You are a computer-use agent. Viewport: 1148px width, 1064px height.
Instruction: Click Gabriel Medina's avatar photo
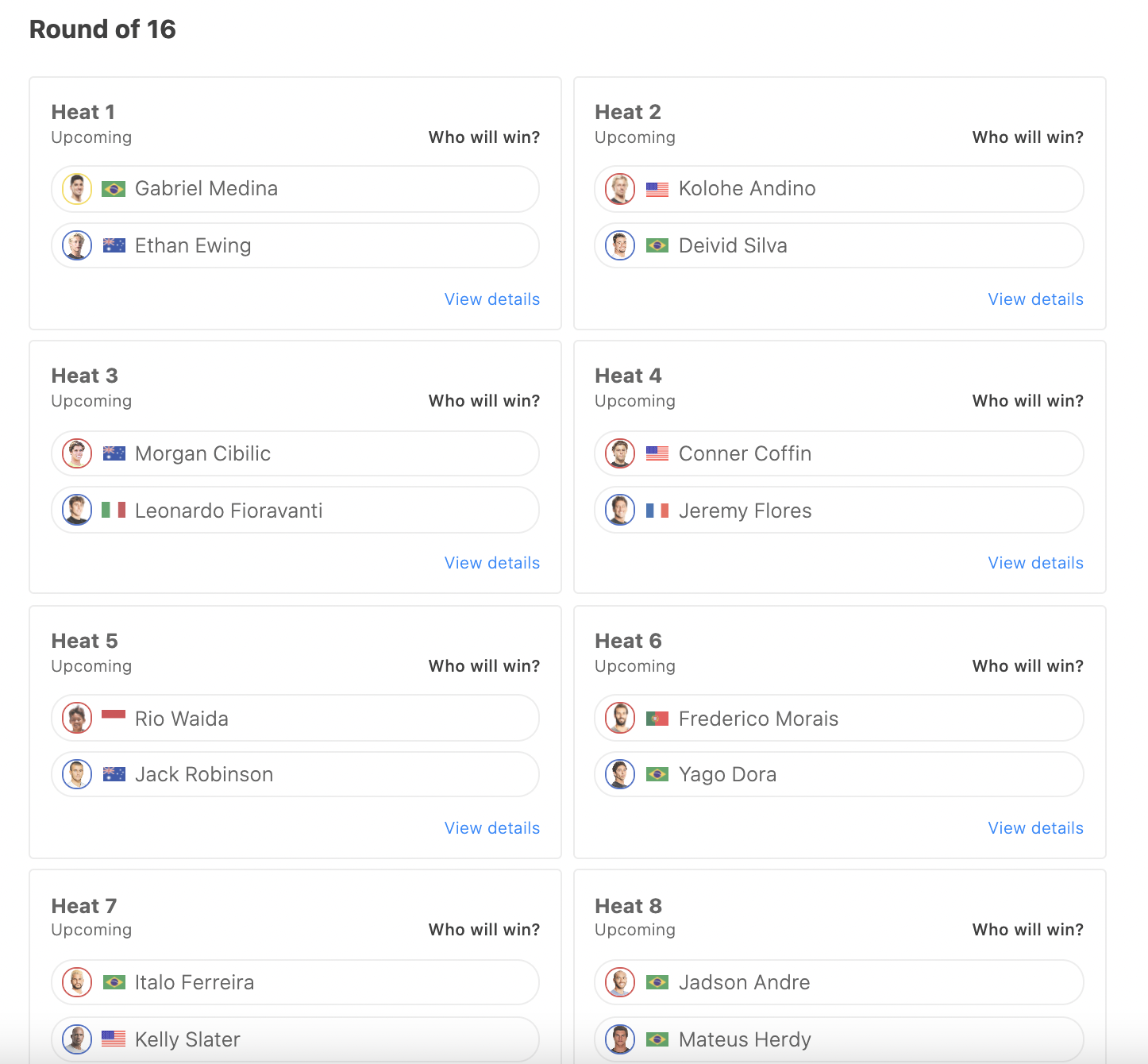(77, 189)
